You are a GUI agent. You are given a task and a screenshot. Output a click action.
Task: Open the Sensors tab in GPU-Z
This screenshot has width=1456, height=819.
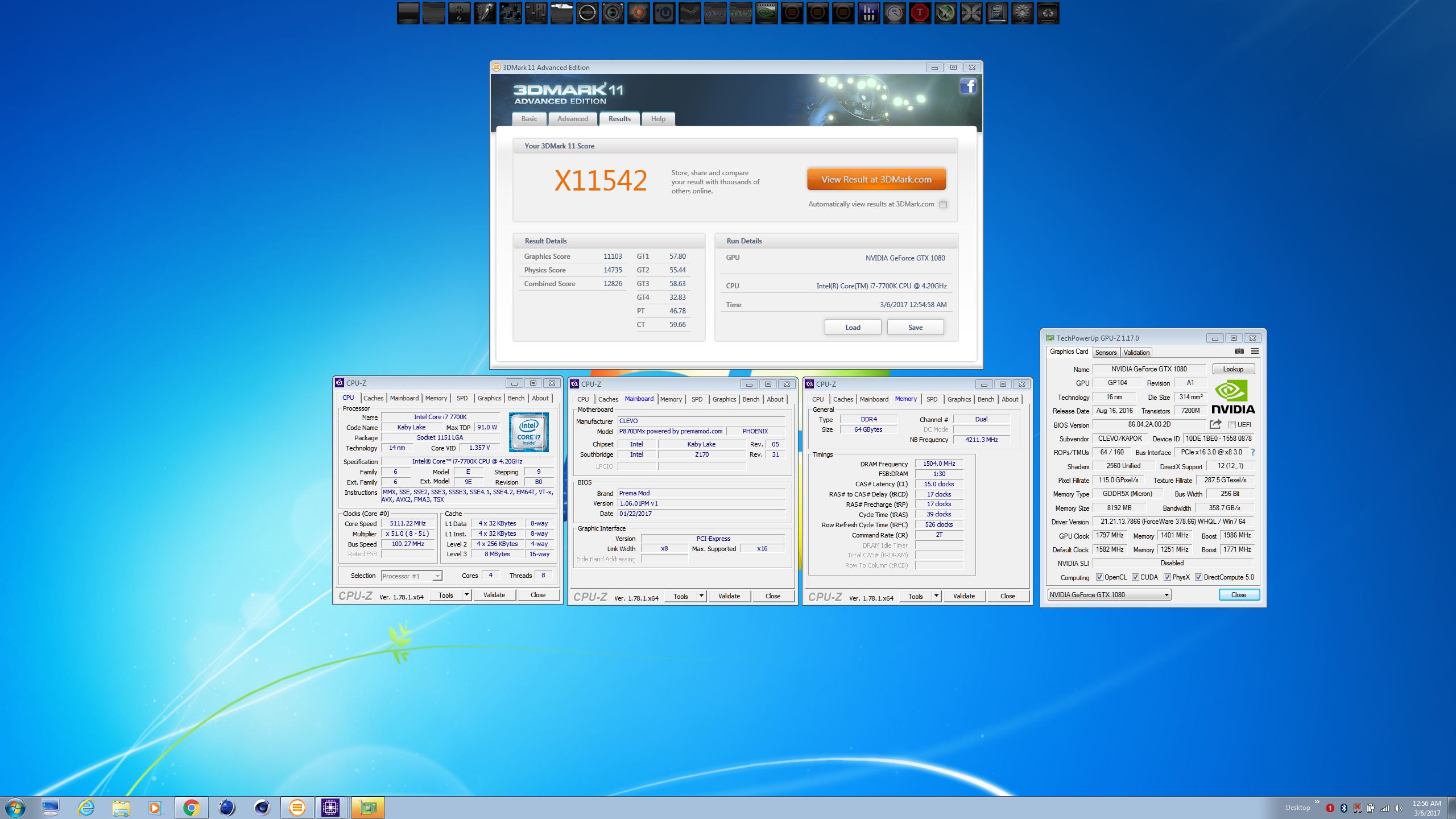1106,353
